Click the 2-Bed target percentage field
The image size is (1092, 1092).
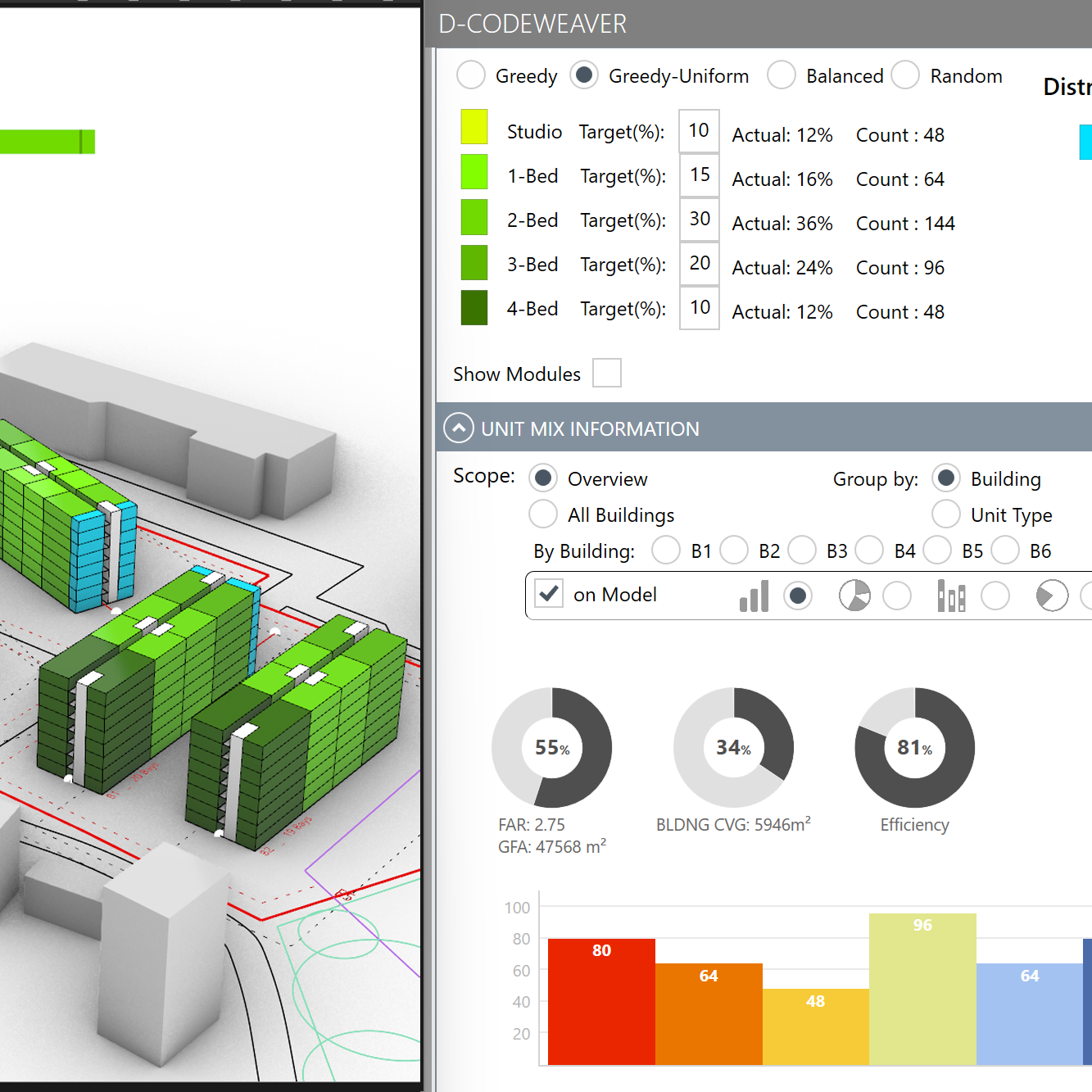[699, 220]
